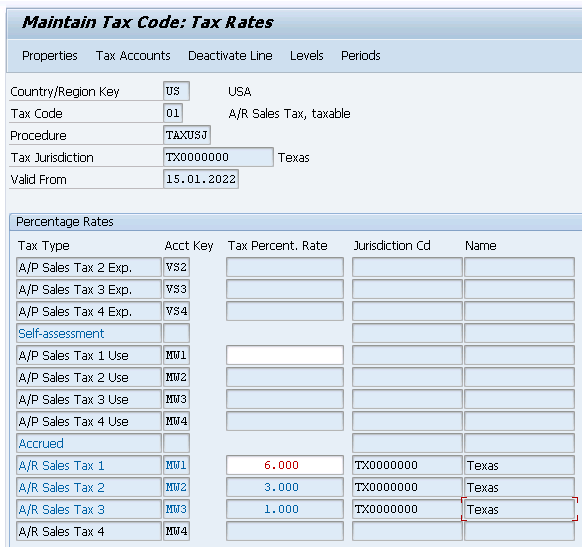Click A/P Sales Tax 1 Use rate field
The width and height of the screenshot is (582, 547).
pyautogui.click(x=285, y=355)
